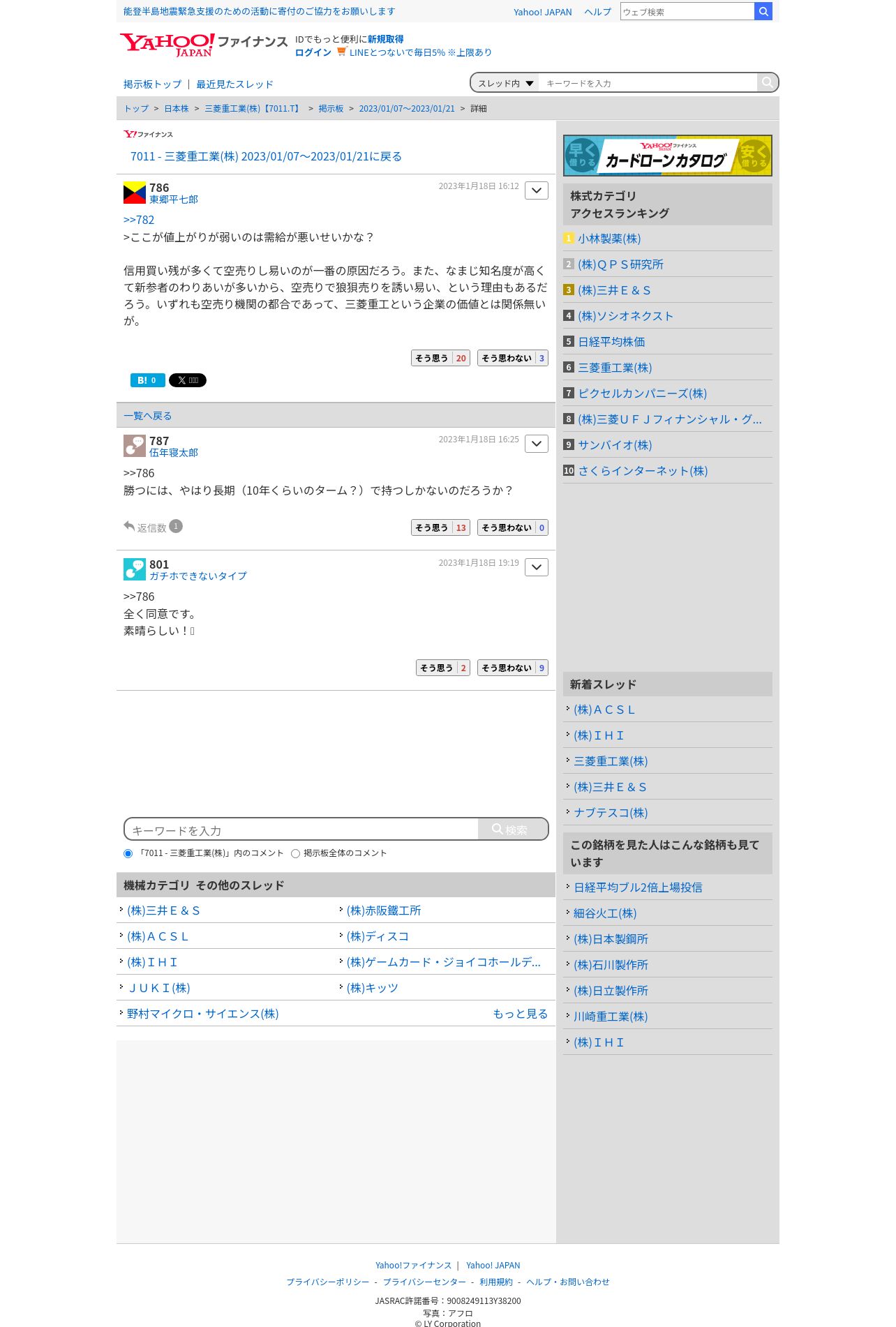
Task: Share post 786 on X (Twitter)
Action: (188, 380)
